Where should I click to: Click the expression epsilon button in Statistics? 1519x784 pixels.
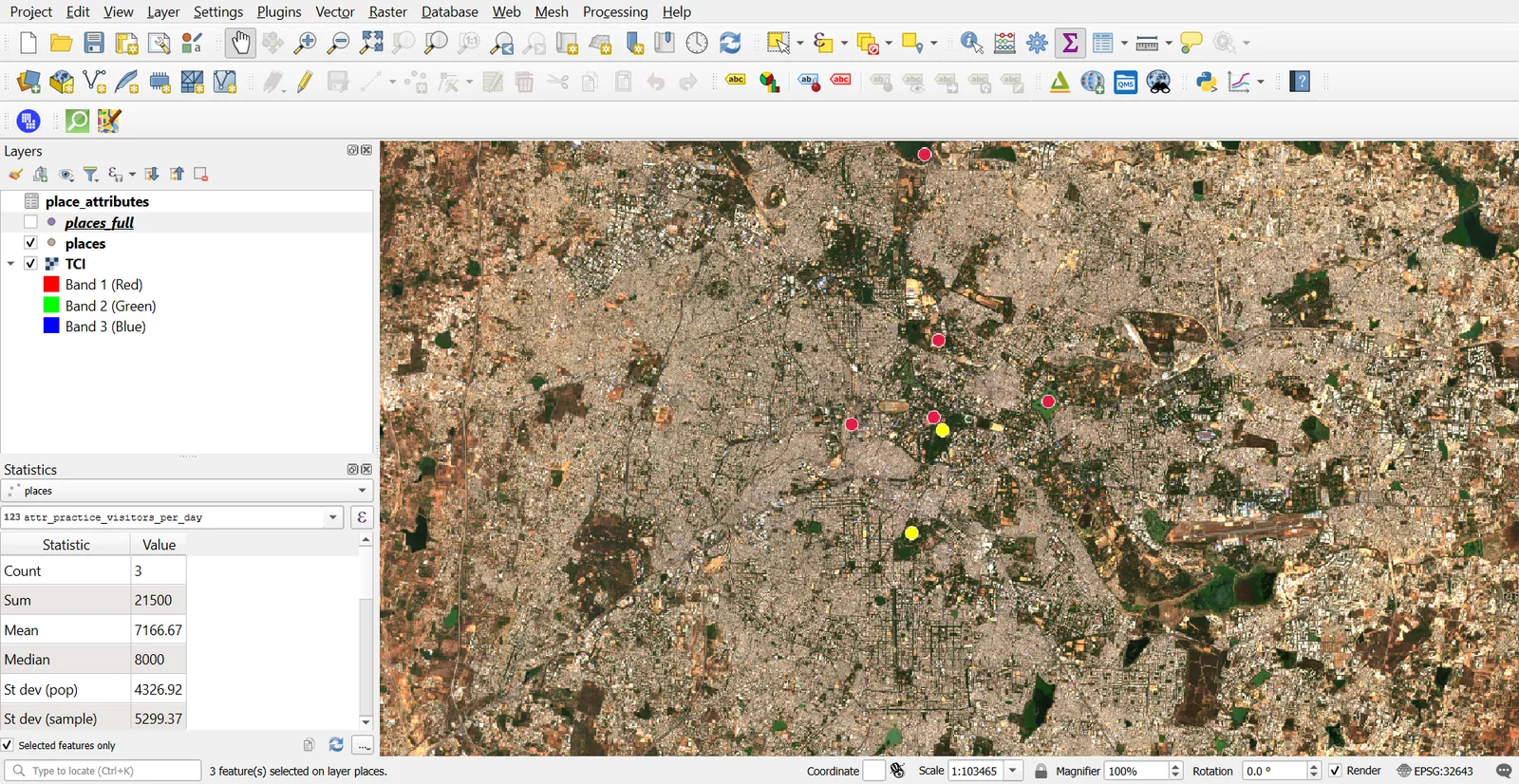point(362,517)
